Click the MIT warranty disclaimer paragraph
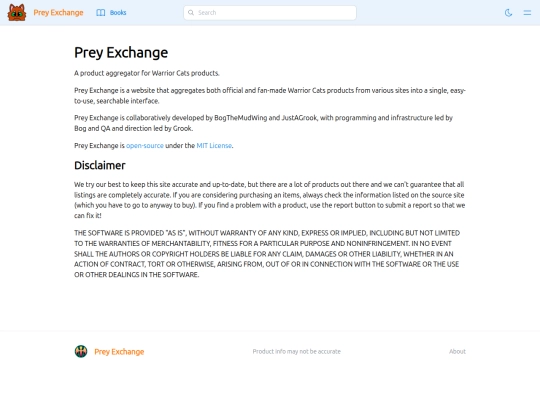Image resolution: width=540 pixels, height=405 pixels. coord(267,254)
